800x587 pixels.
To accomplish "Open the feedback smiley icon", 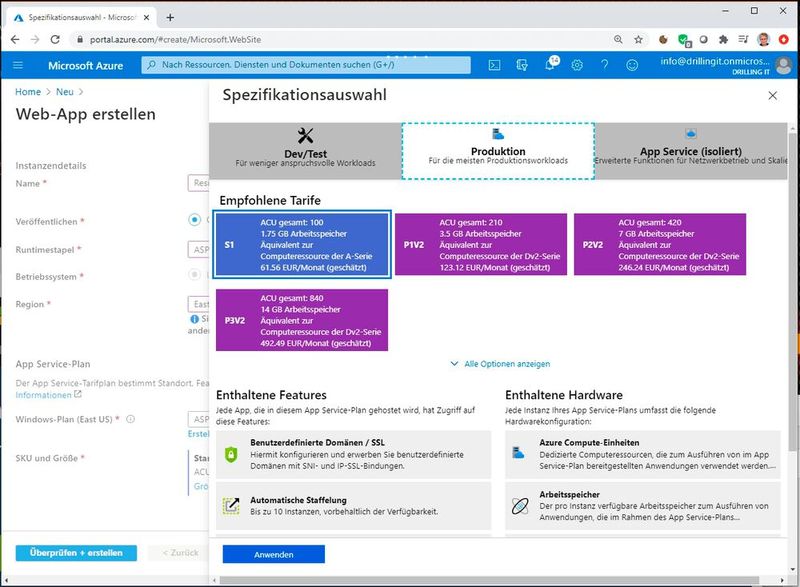I will 632,65.
